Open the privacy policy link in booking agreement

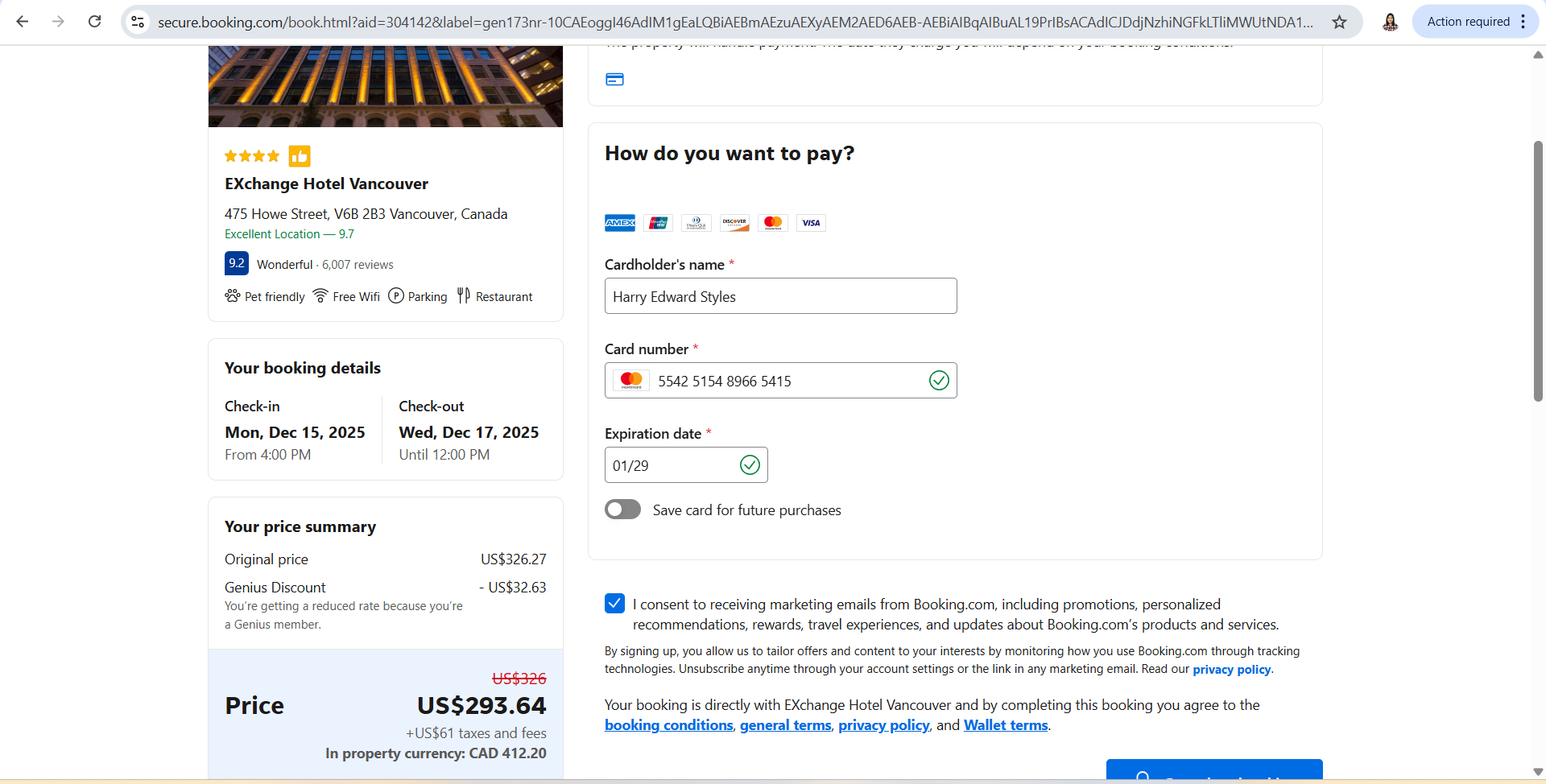[884, 725]
